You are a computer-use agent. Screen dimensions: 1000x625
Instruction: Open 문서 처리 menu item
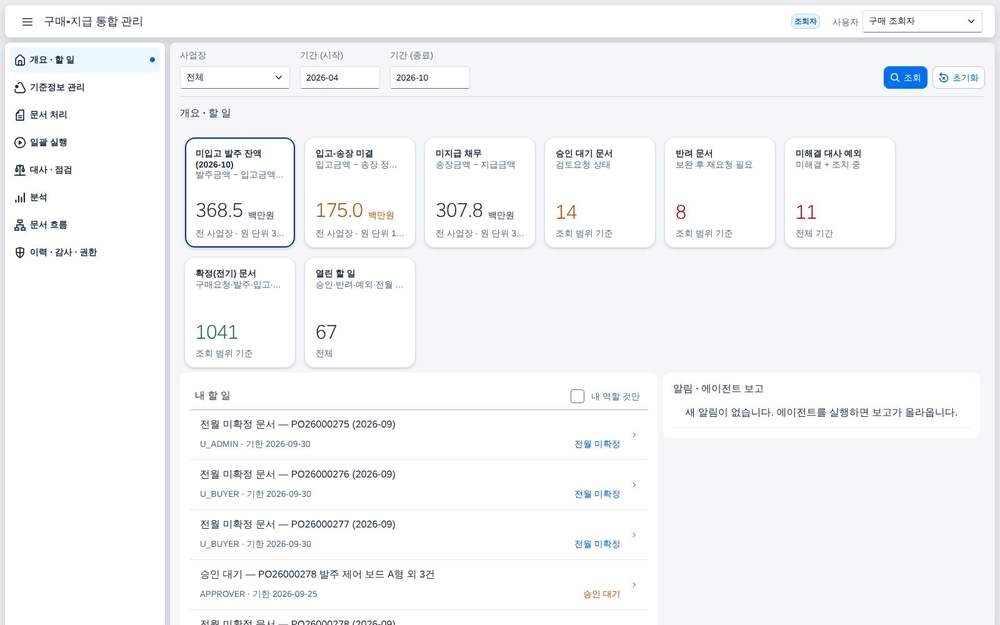click(x=85, y=115)
